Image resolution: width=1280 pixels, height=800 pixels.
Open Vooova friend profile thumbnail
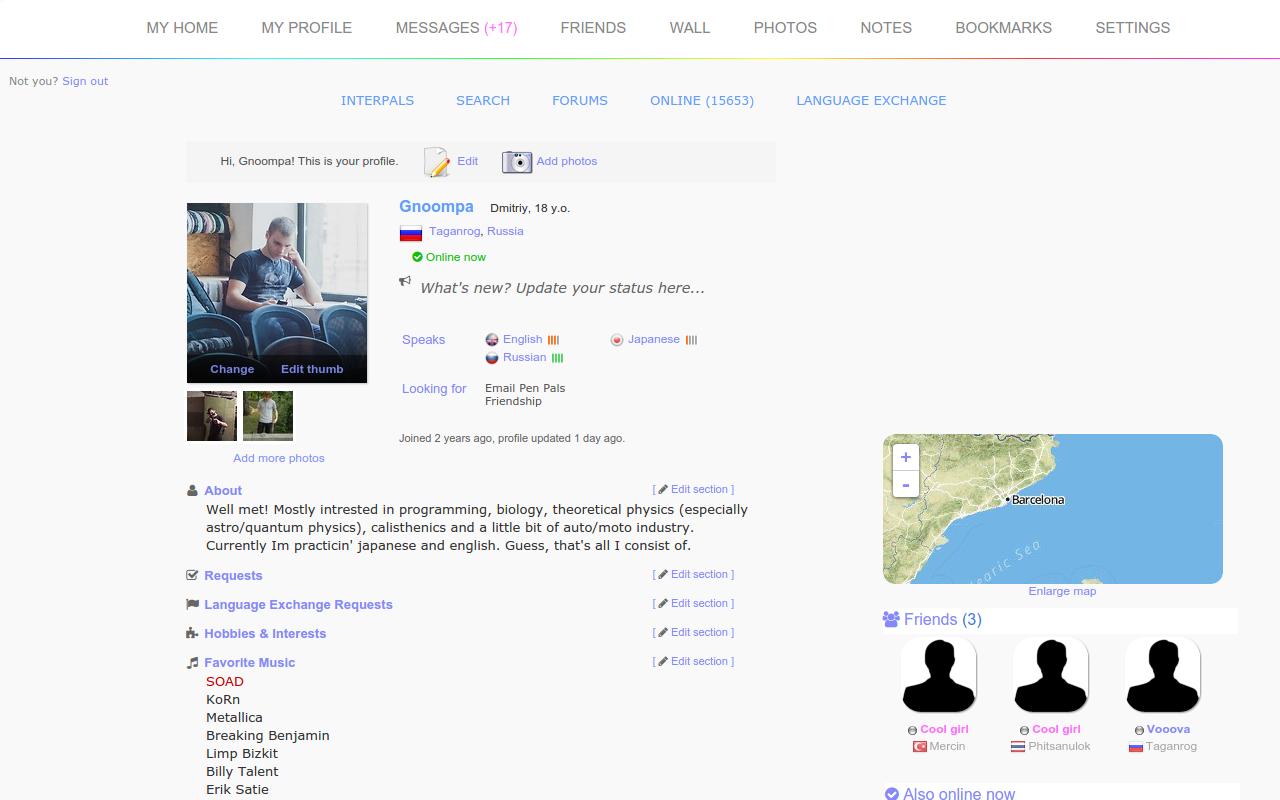[1163, 675]
